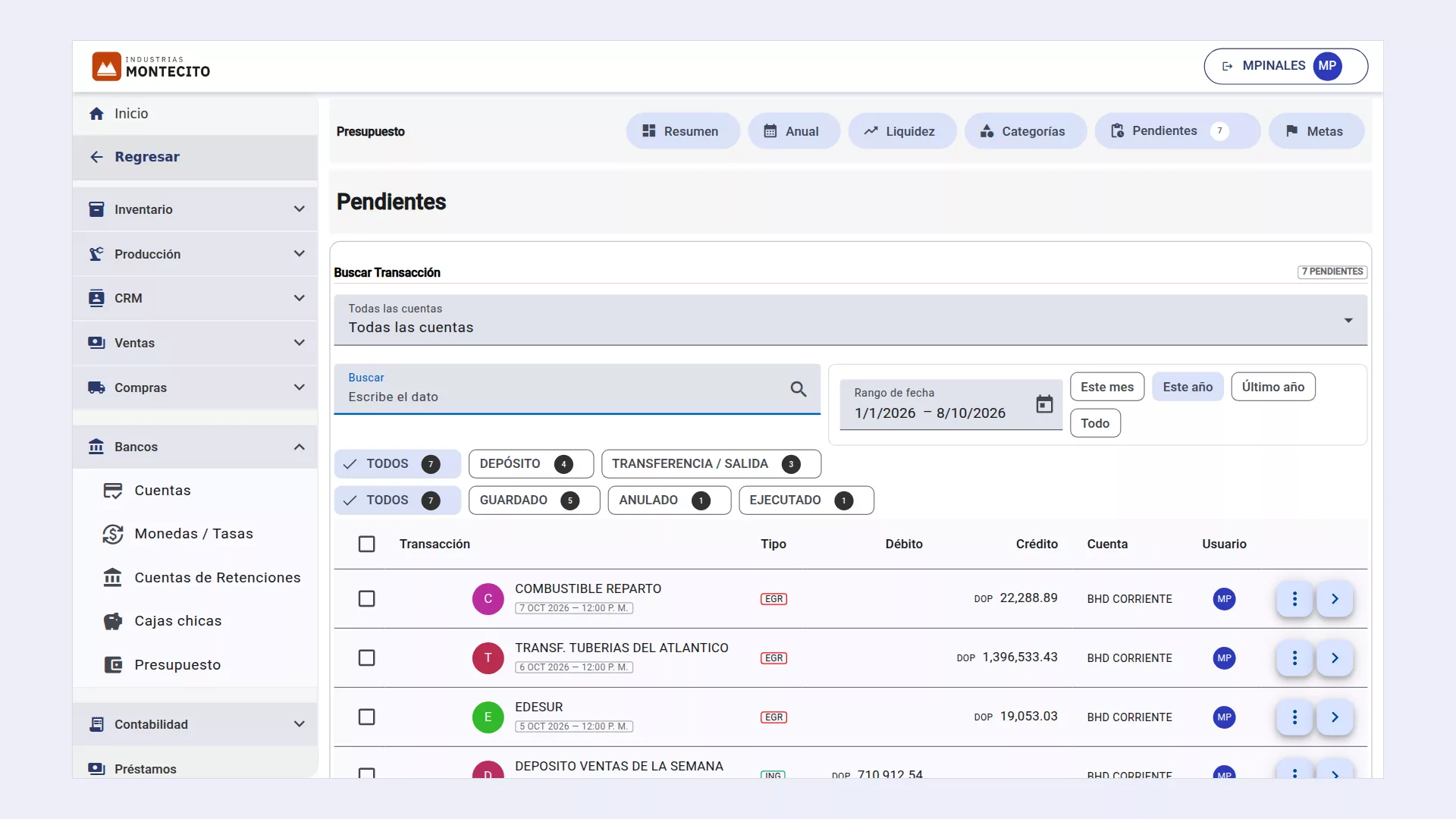
Task: Filter by GUARDADO status chip
Action: (x=534, y=500)
